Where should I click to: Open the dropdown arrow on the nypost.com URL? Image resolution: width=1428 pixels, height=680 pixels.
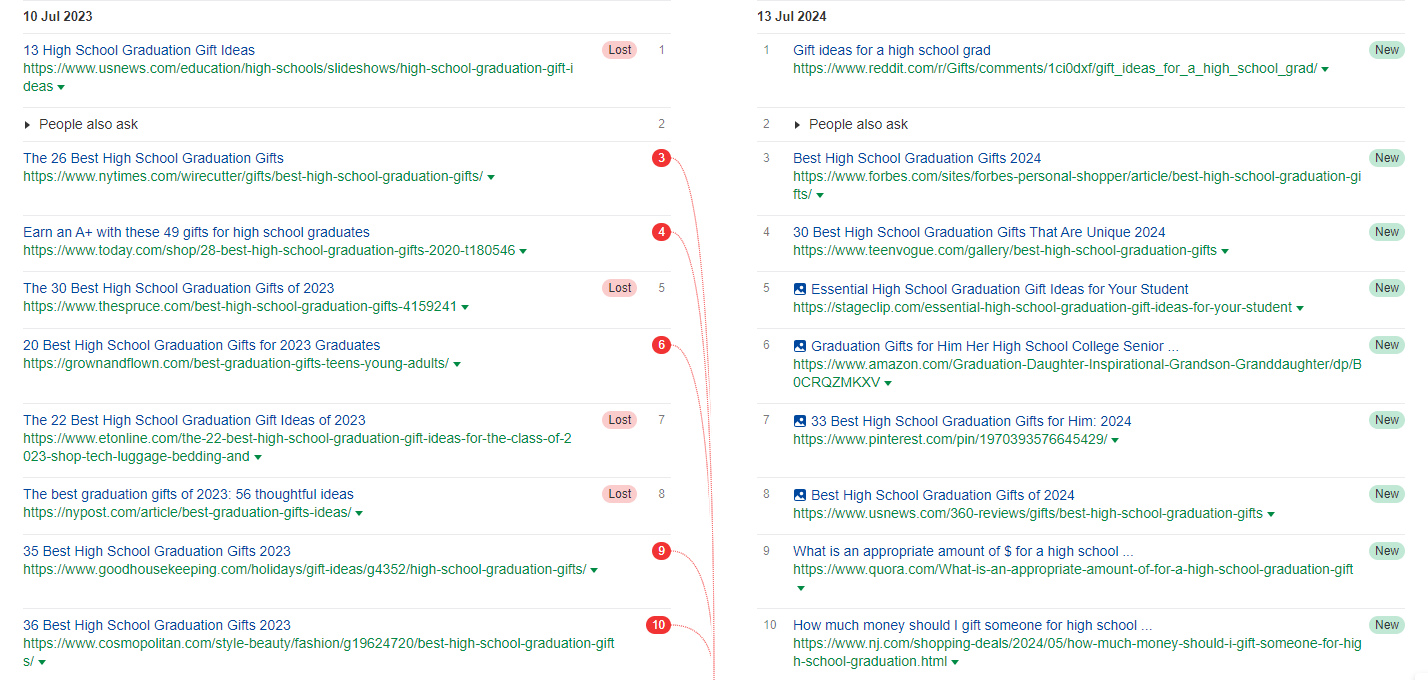click(x=358, y=513)
